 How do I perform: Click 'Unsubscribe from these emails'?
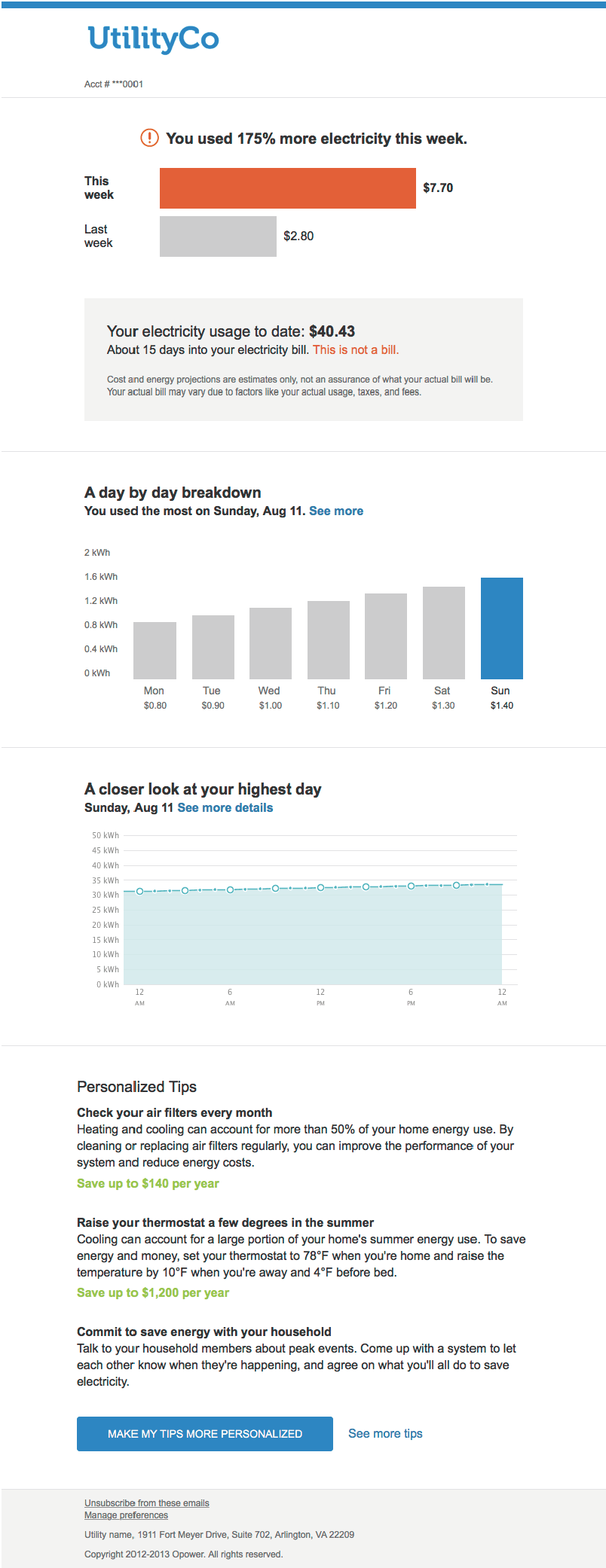pyautogui.click(x=146, y=1502)
